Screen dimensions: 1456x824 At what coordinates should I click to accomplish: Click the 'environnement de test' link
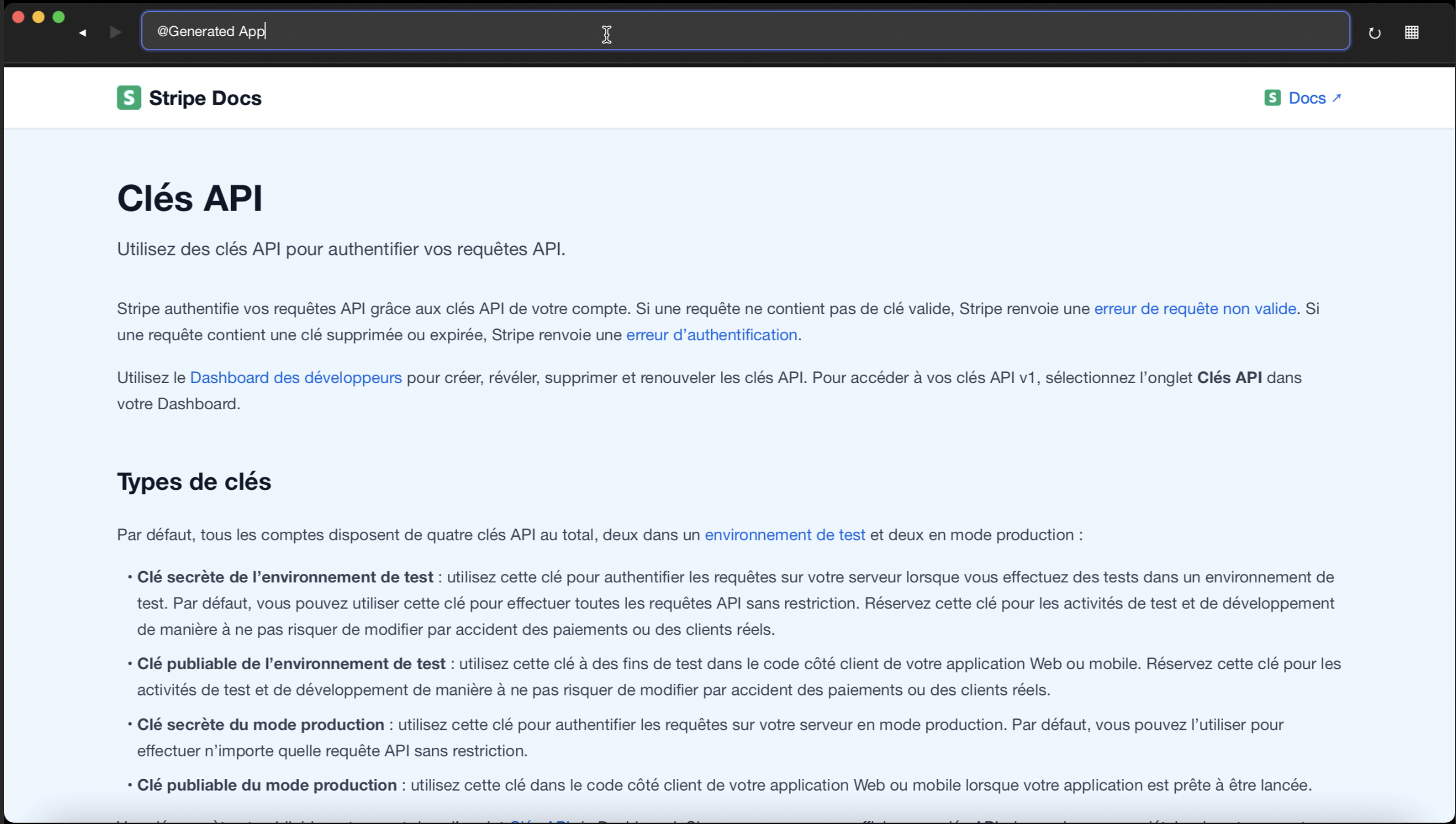click(784, 534)
